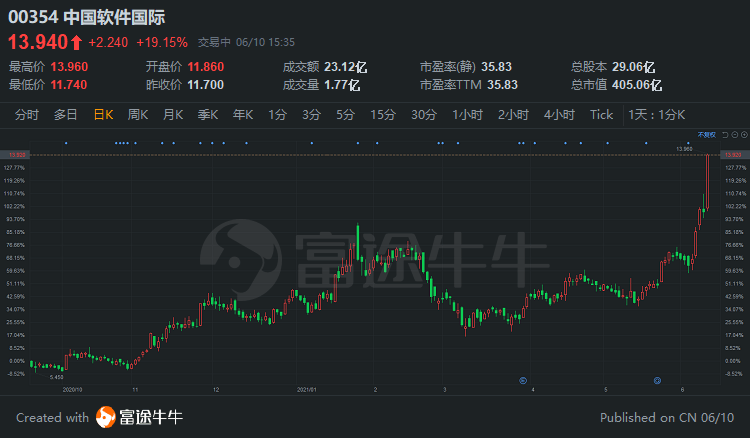Click the red up-arrow beside price 13.940

[77, 42]
